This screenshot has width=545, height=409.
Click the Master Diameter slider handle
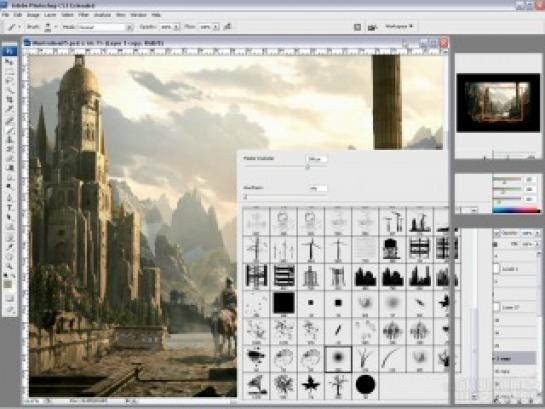point(308,167)
